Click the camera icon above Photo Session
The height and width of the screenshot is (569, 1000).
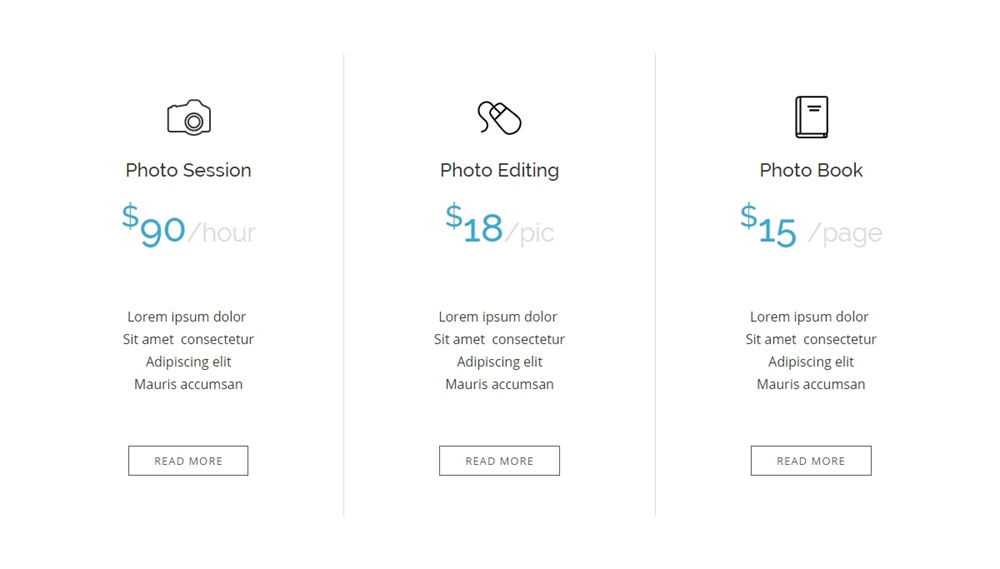(189, 117)
